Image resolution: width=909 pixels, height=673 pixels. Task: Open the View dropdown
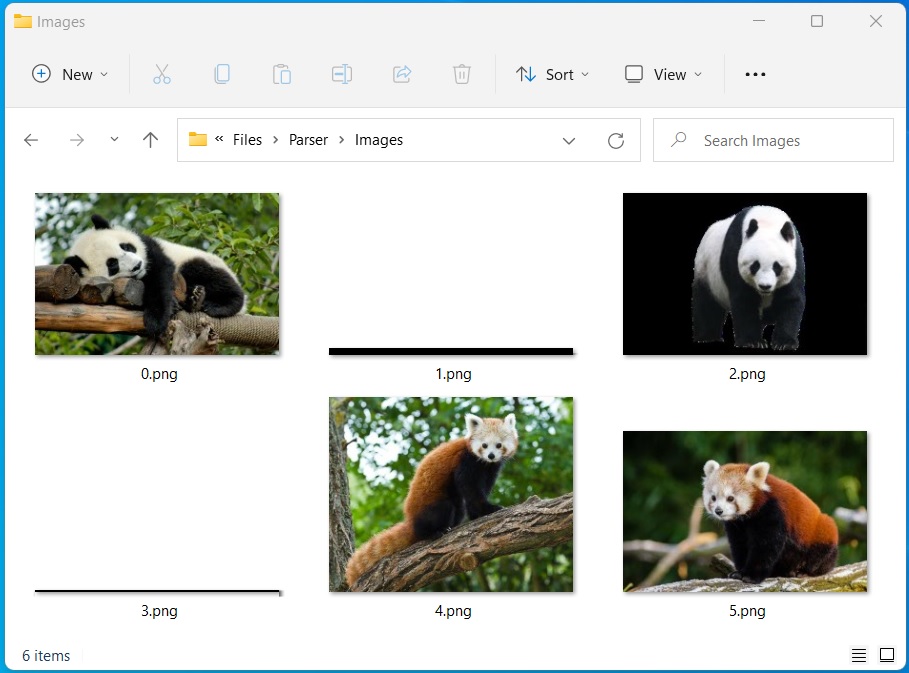tap(662, 74)
